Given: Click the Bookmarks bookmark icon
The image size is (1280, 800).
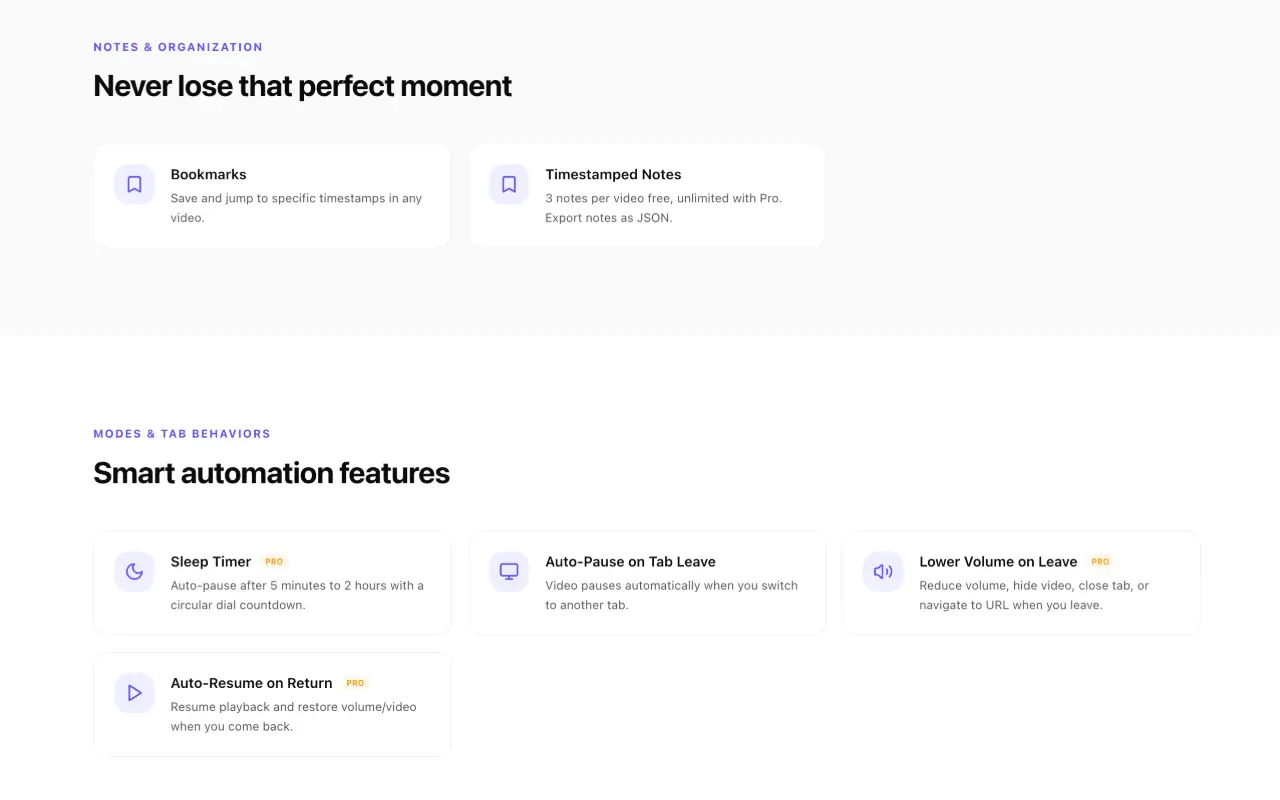Looking at the screenshot, I should coord(134,184).
